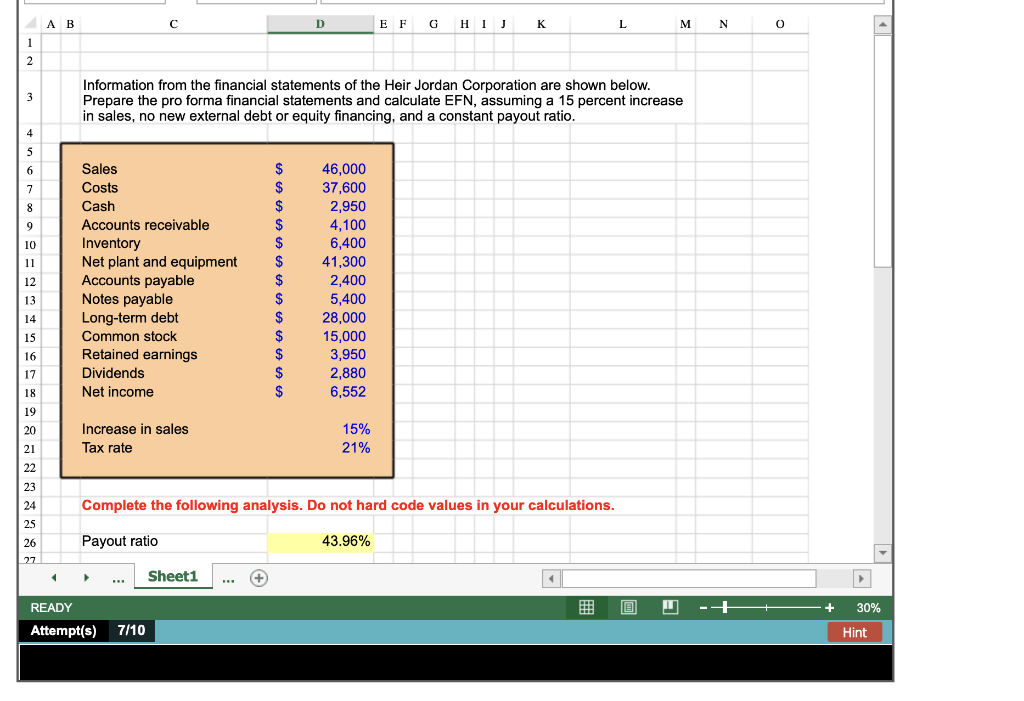Click the zoom slider handle
The image size is (1024, 701).
click(x=726, y=607)
